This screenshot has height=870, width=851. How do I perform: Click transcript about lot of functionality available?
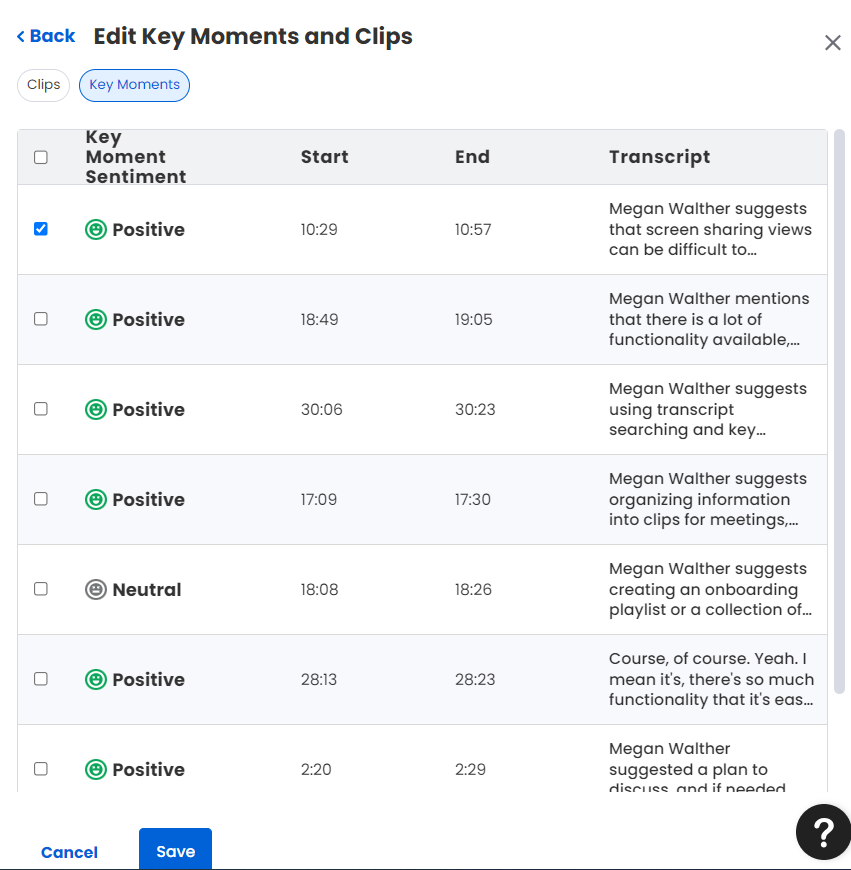[x=709, y=319]
